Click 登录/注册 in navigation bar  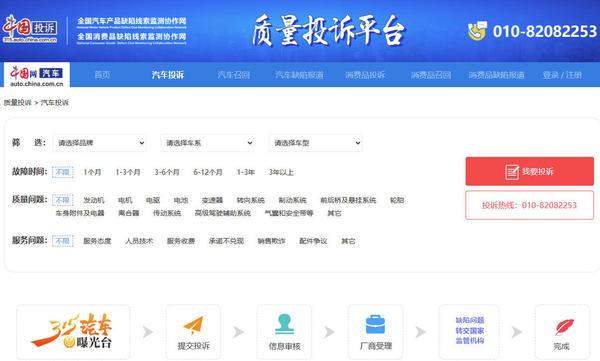562,75
